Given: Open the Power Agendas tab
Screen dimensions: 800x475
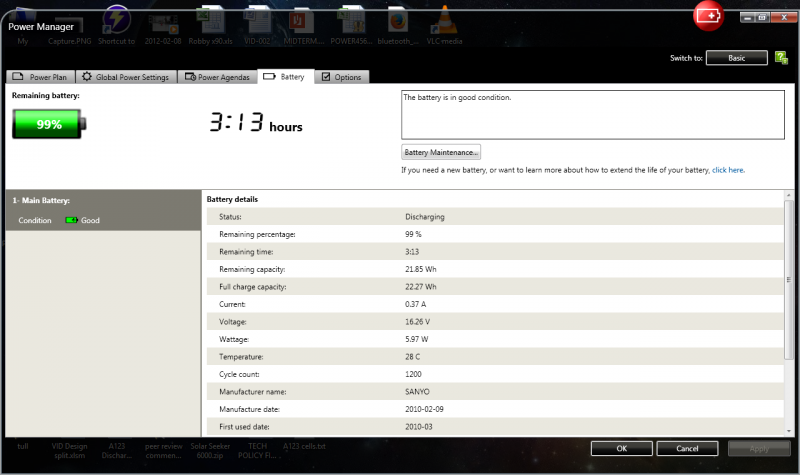Looking at the screenshot, I should [218, 77].
